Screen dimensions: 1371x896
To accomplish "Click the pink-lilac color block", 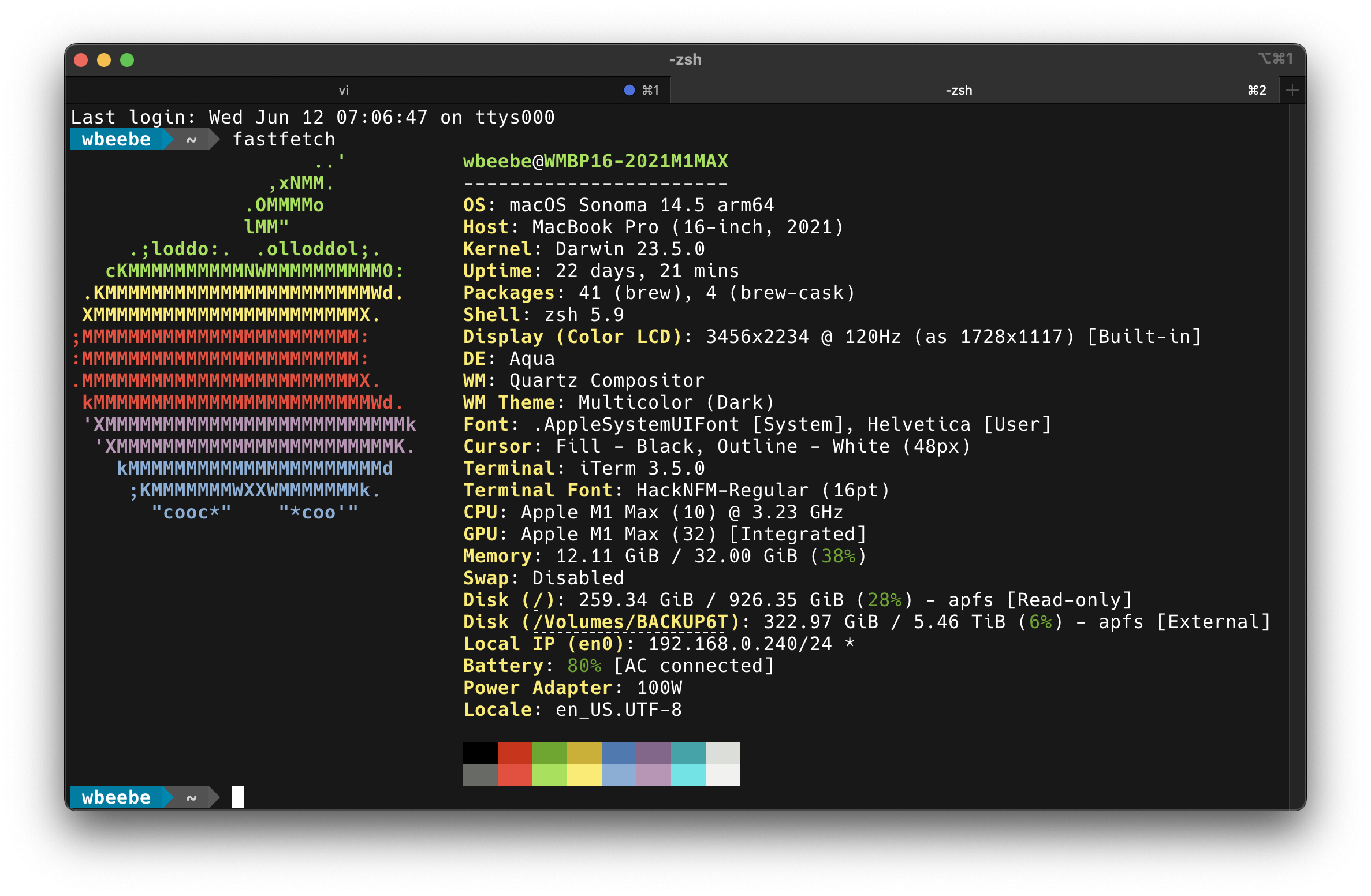I will point(654,775).
